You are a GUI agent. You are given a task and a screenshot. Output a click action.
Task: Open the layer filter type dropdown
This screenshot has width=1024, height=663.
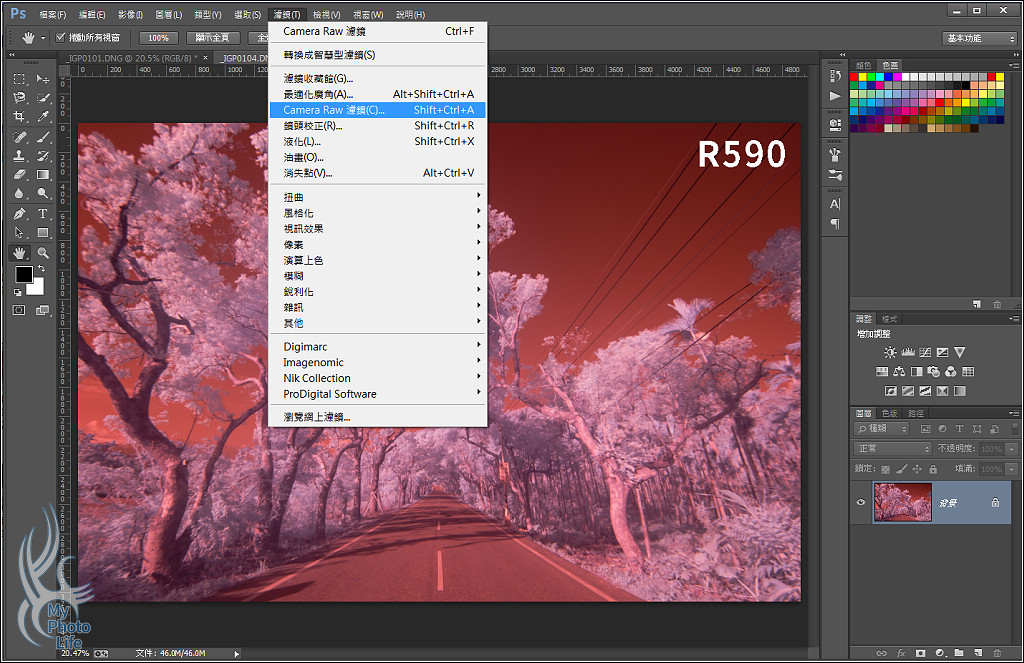[881, 429]
